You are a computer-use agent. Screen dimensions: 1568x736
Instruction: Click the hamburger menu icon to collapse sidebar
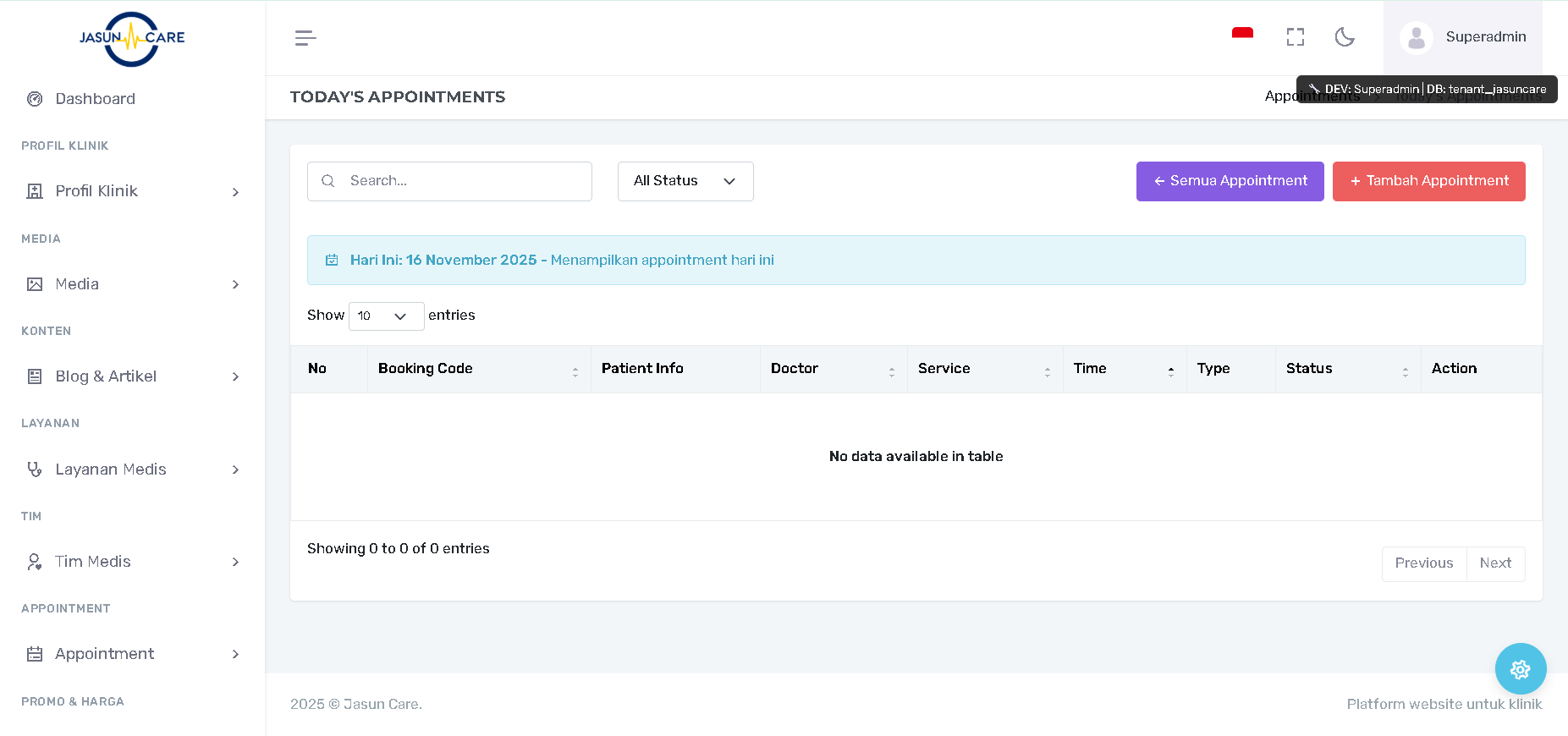click(x=305, y=38)
